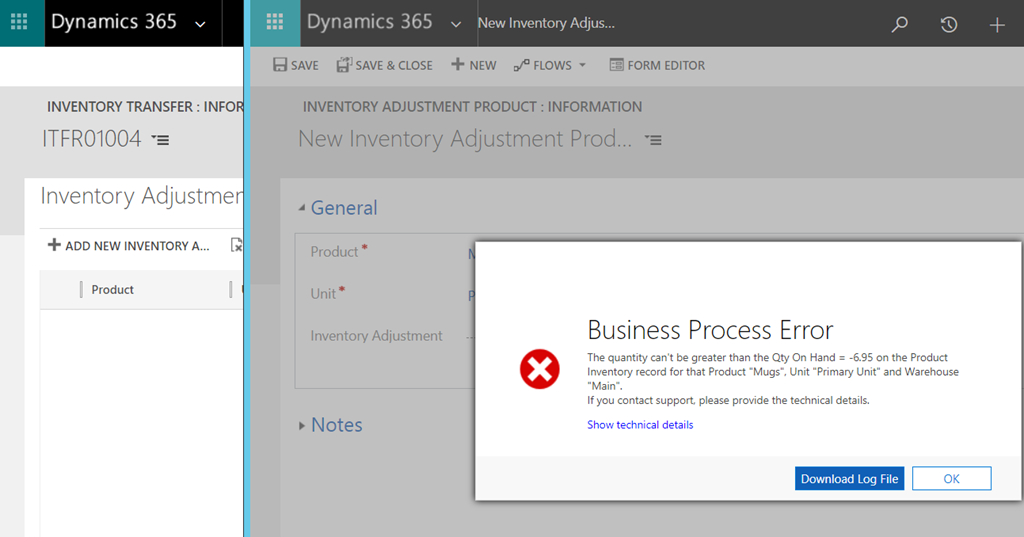Click New Inventory Adjus... breadcrumb
The height and width of the screenshot is (537, 1024).
pyautogui.click(x=546, y=23)
